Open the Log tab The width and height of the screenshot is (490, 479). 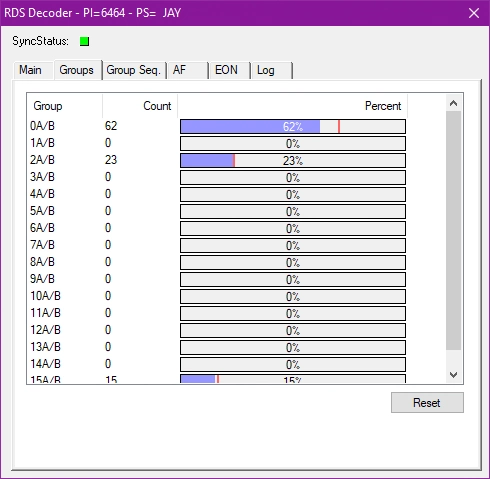272,70
